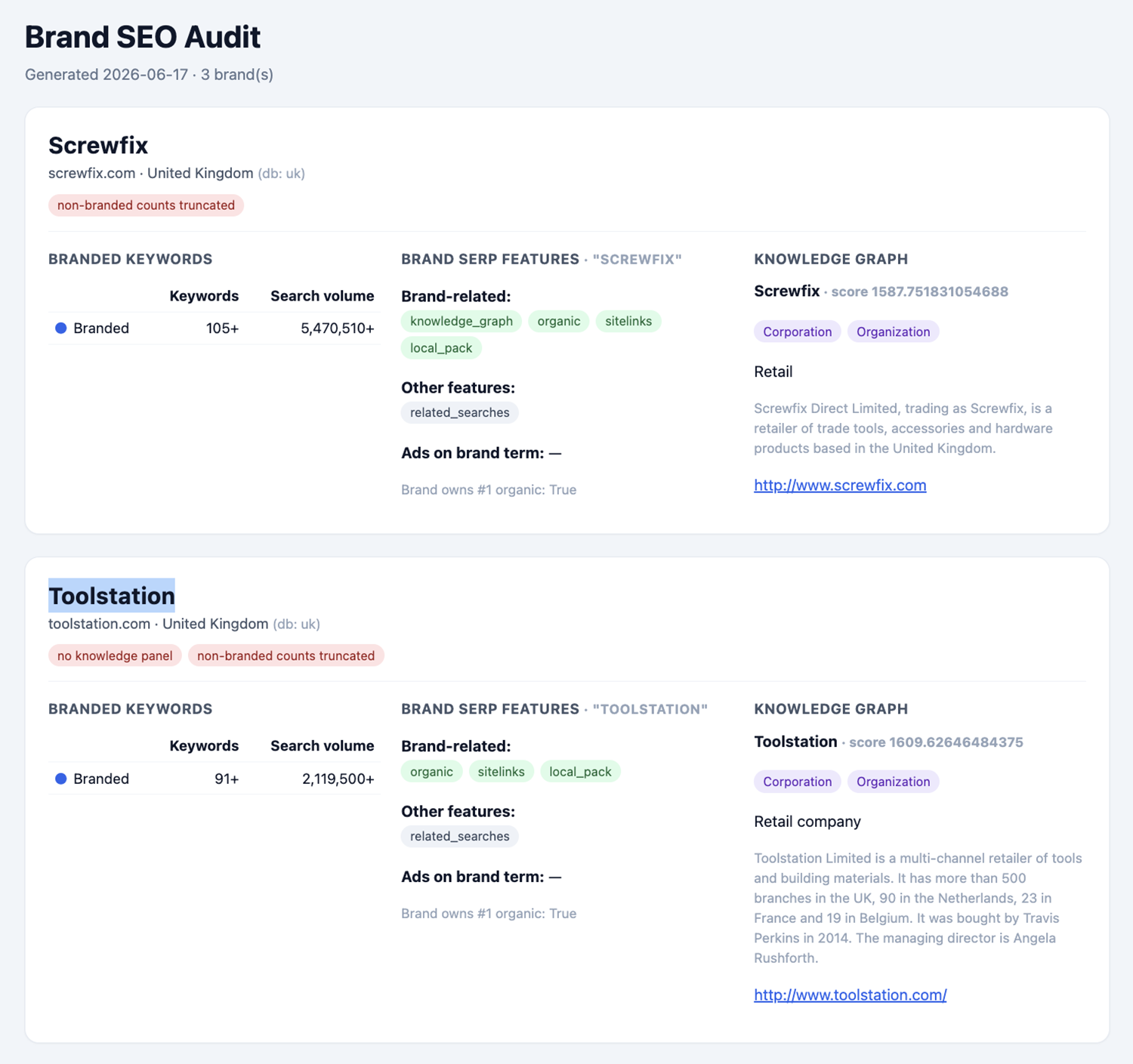Open the screwfix.com knowledge graph link
The image size is (1133, 1064).
(840, 486)
